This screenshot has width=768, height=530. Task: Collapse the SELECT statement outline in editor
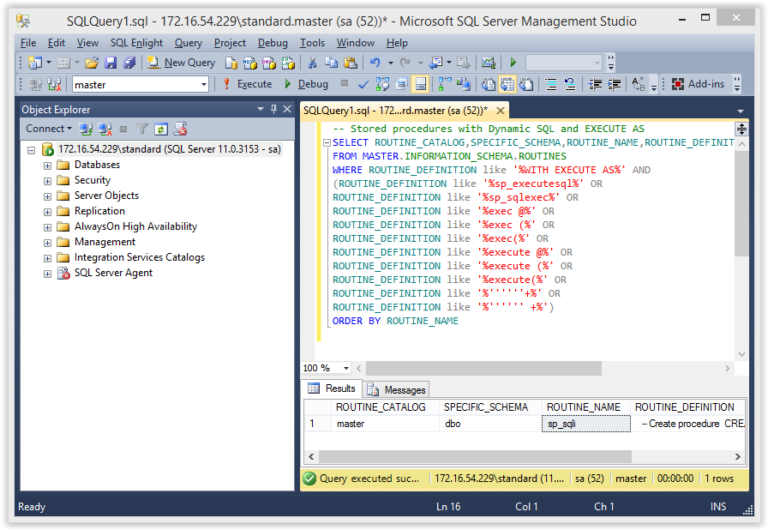pos(325,143)
